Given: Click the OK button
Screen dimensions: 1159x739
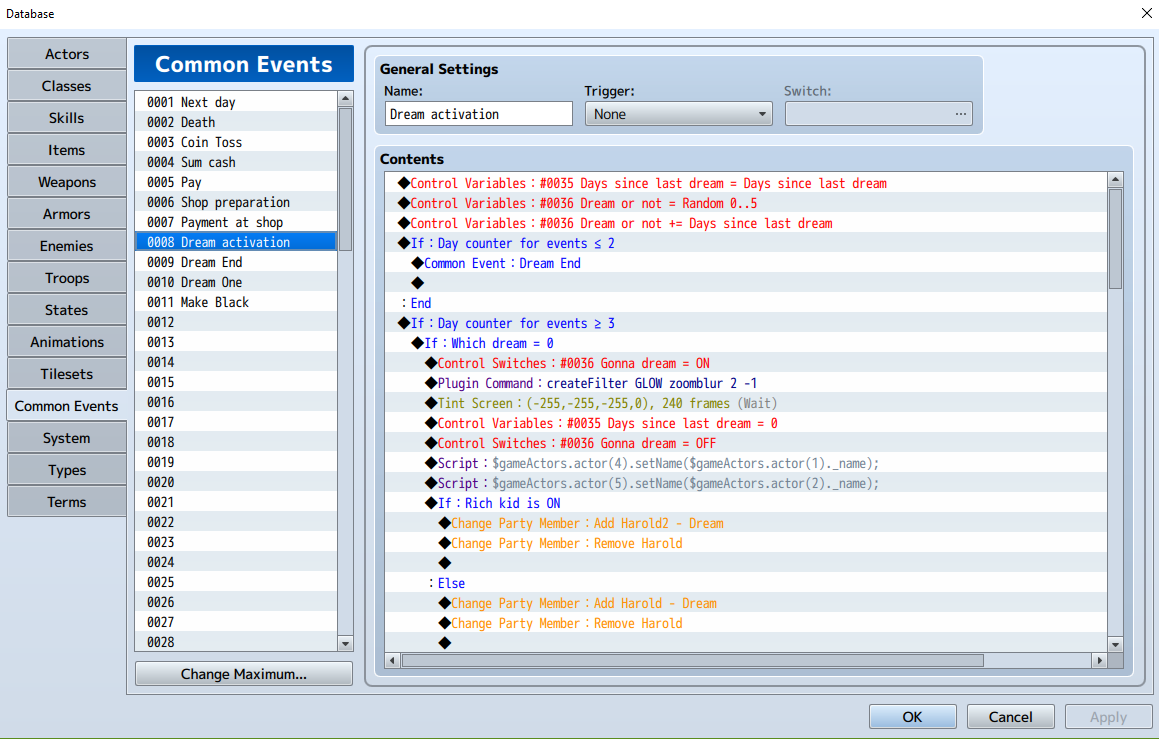Looking at the screenshot, I should [x=912, y=717].
